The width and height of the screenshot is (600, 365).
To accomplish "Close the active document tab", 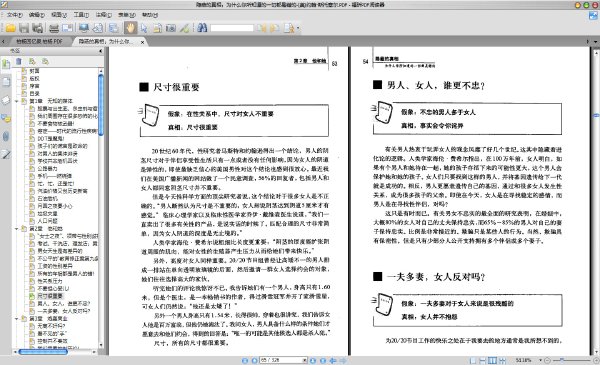I will tap(142, 42).
